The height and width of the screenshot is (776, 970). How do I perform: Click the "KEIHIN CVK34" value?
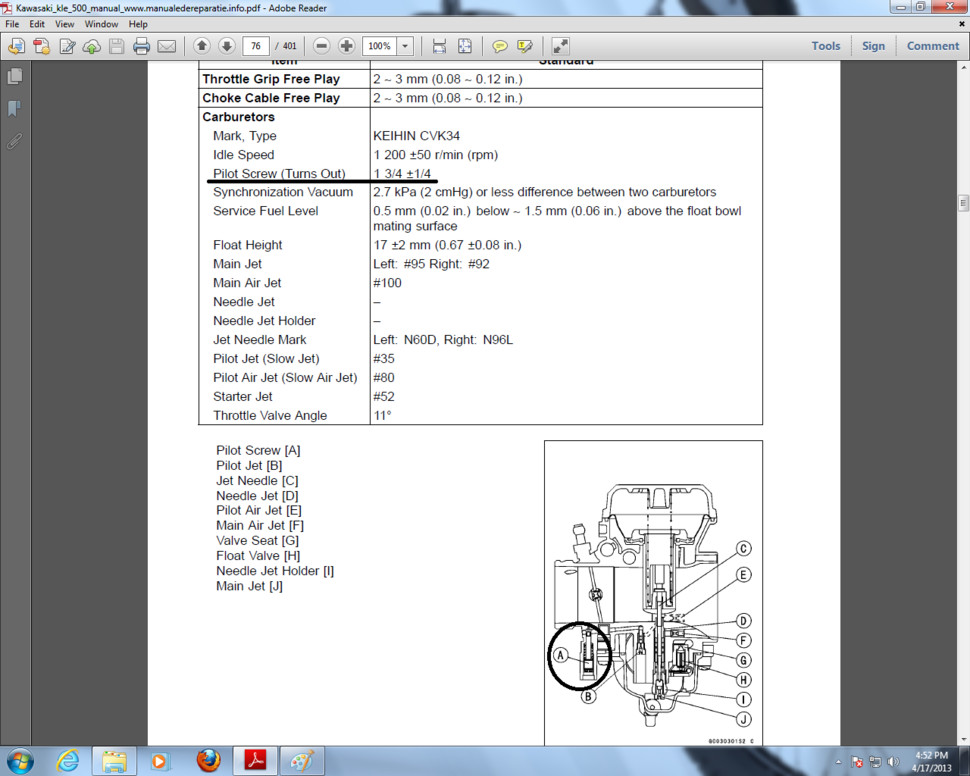[416, 136]
